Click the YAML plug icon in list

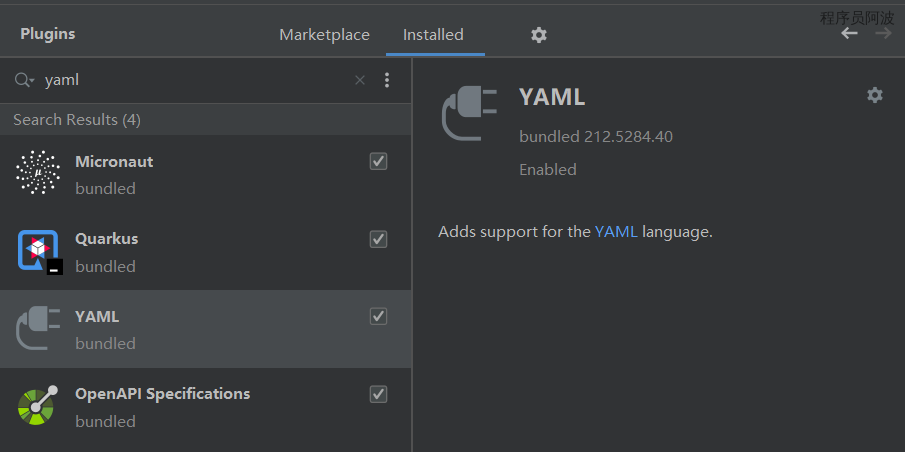[38, 329]
